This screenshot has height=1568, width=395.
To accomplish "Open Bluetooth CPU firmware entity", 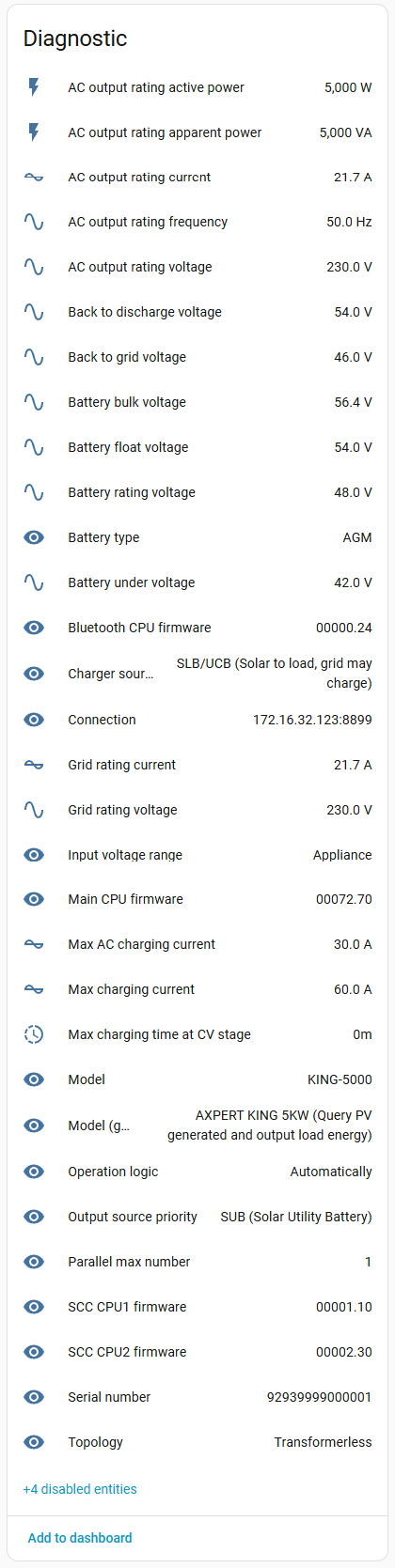I will tap(197, 628).
